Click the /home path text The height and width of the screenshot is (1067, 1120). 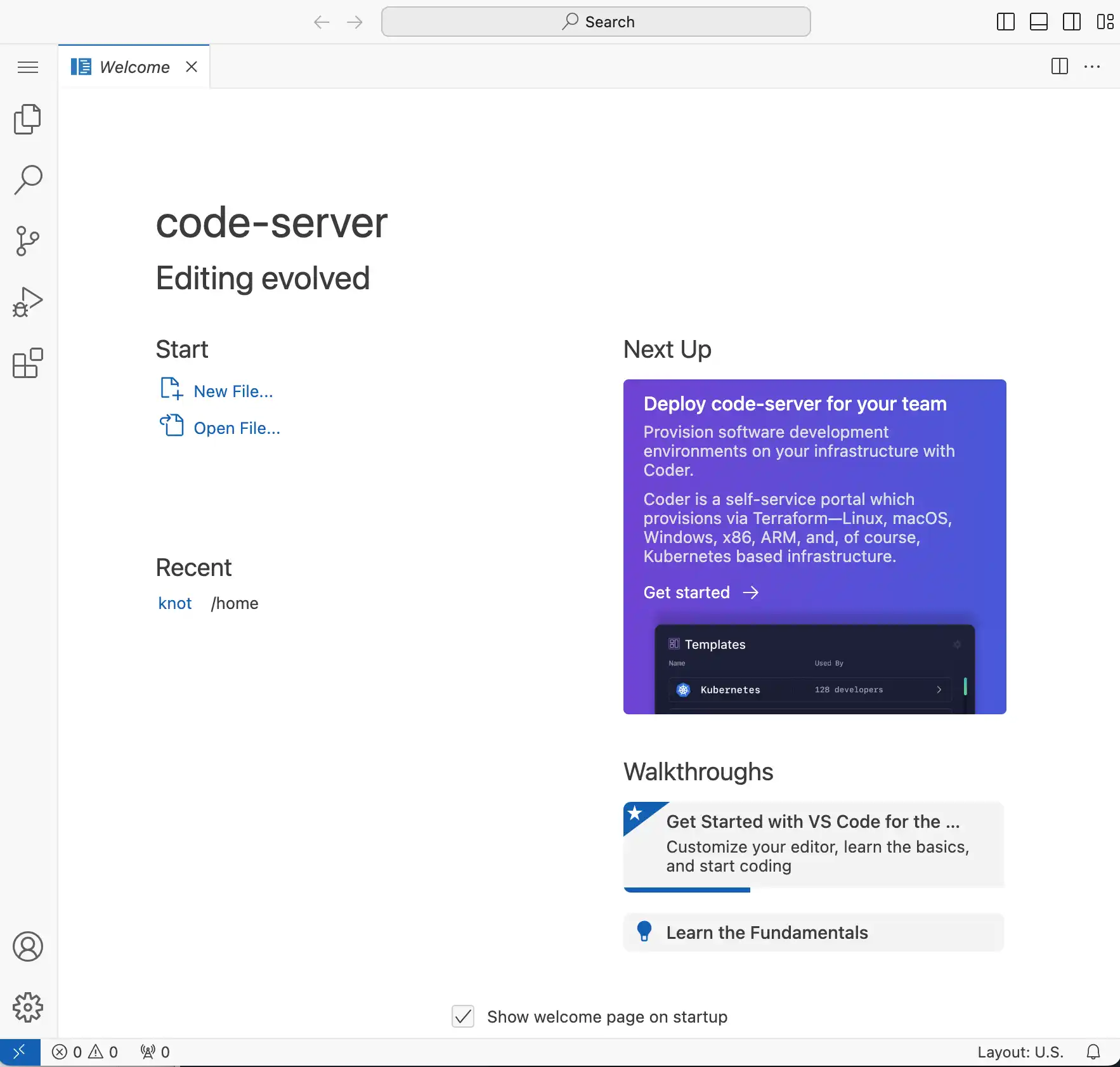coord(235,603)
